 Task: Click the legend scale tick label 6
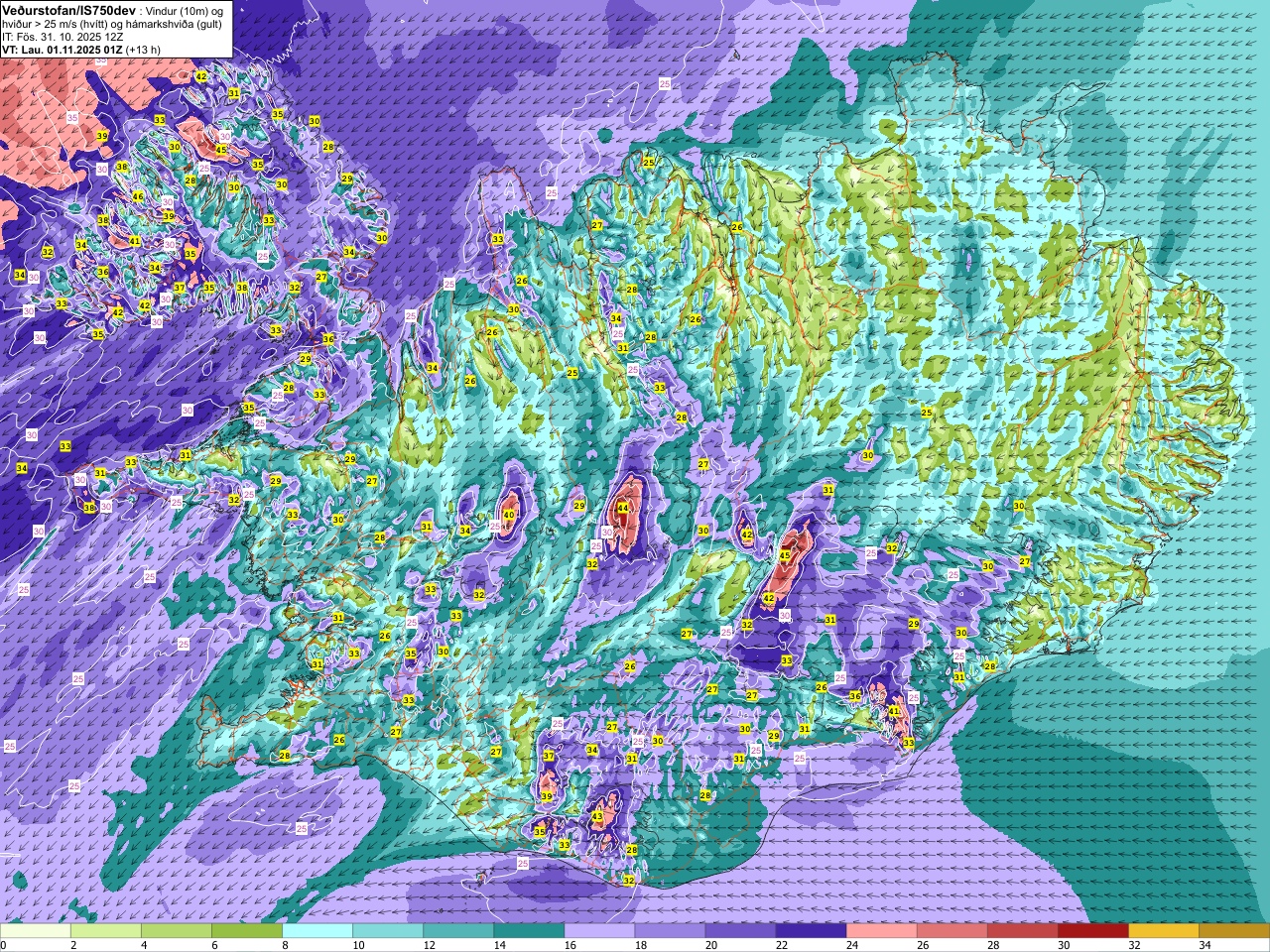[x=213, y=945]
